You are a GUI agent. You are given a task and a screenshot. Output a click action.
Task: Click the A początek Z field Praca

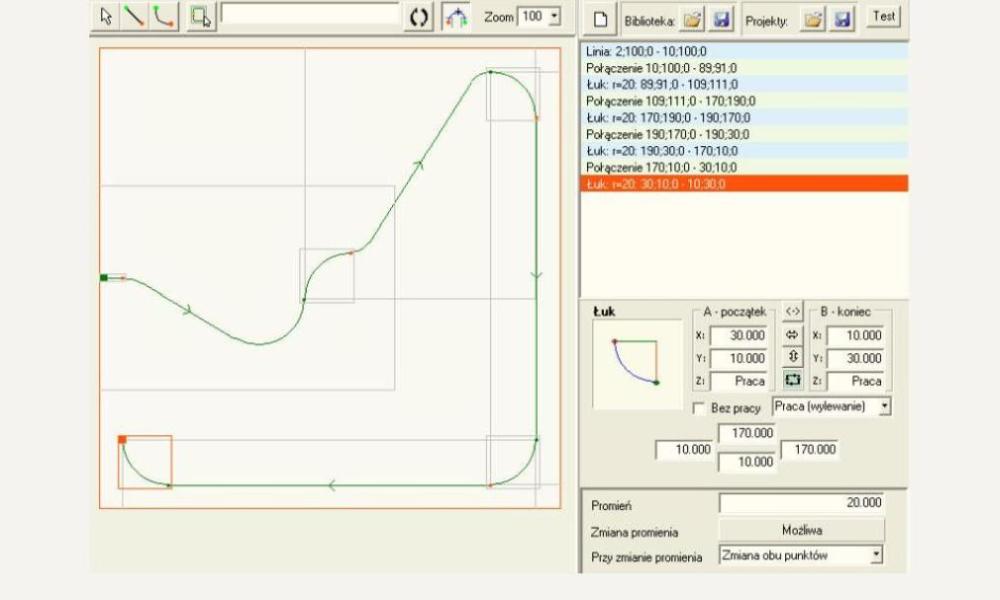pos(739,381)
